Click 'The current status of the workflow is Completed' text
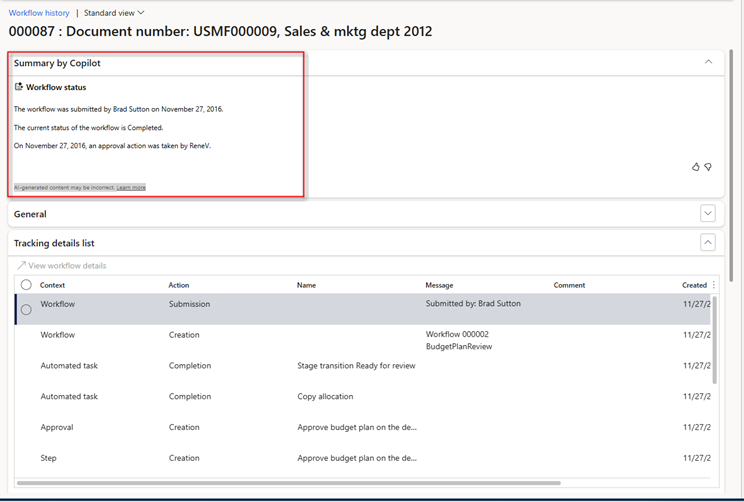 88,128
